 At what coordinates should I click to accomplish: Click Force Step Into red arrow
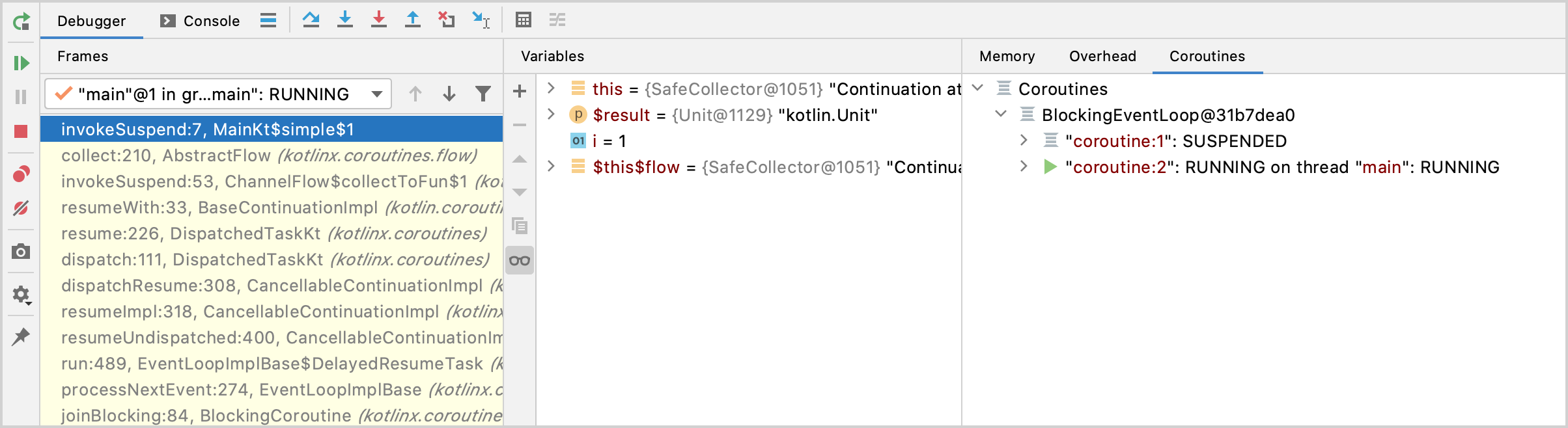(x=379, y=20)
